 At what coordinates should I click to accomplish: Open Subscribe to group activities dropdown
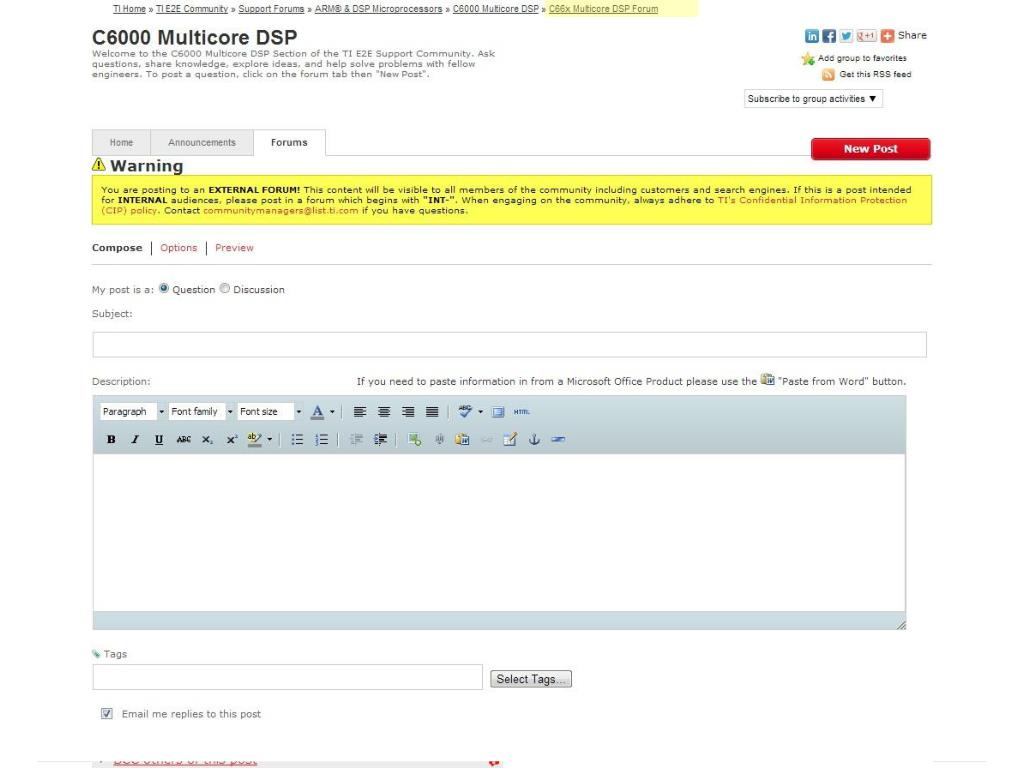[x=813, y=99]
